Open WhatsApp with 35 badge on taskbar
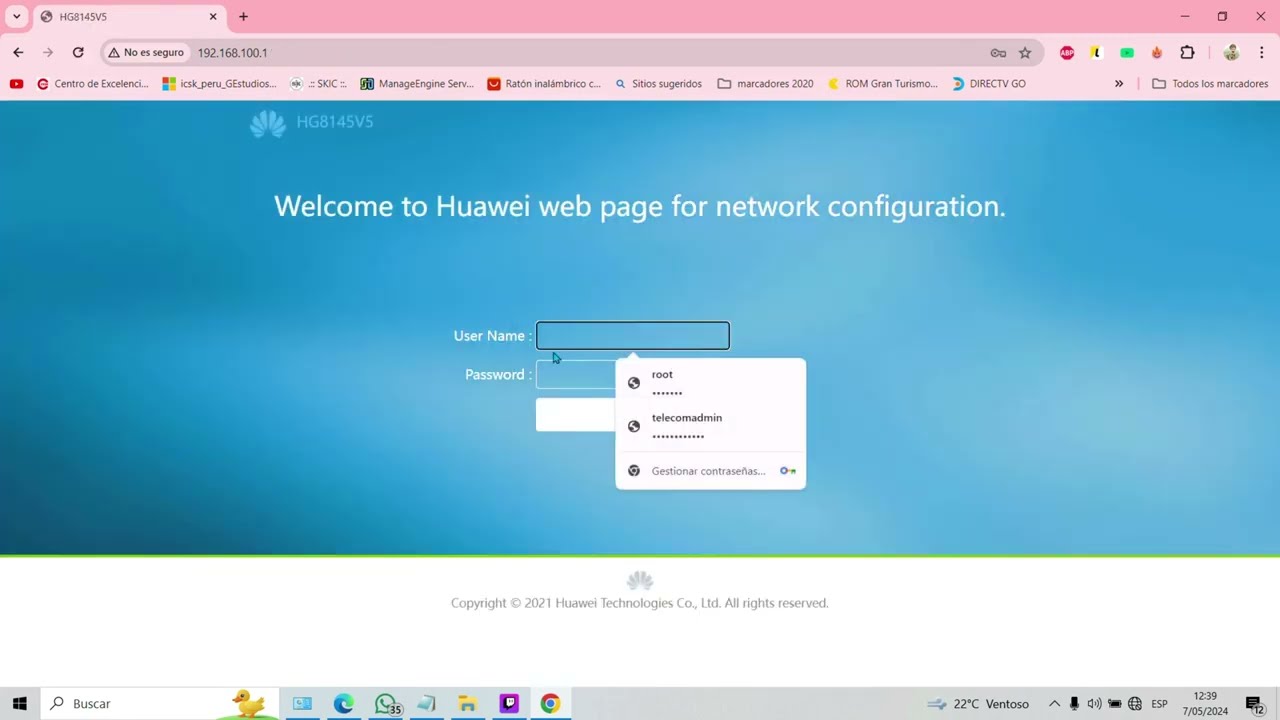 pos(386,704)
